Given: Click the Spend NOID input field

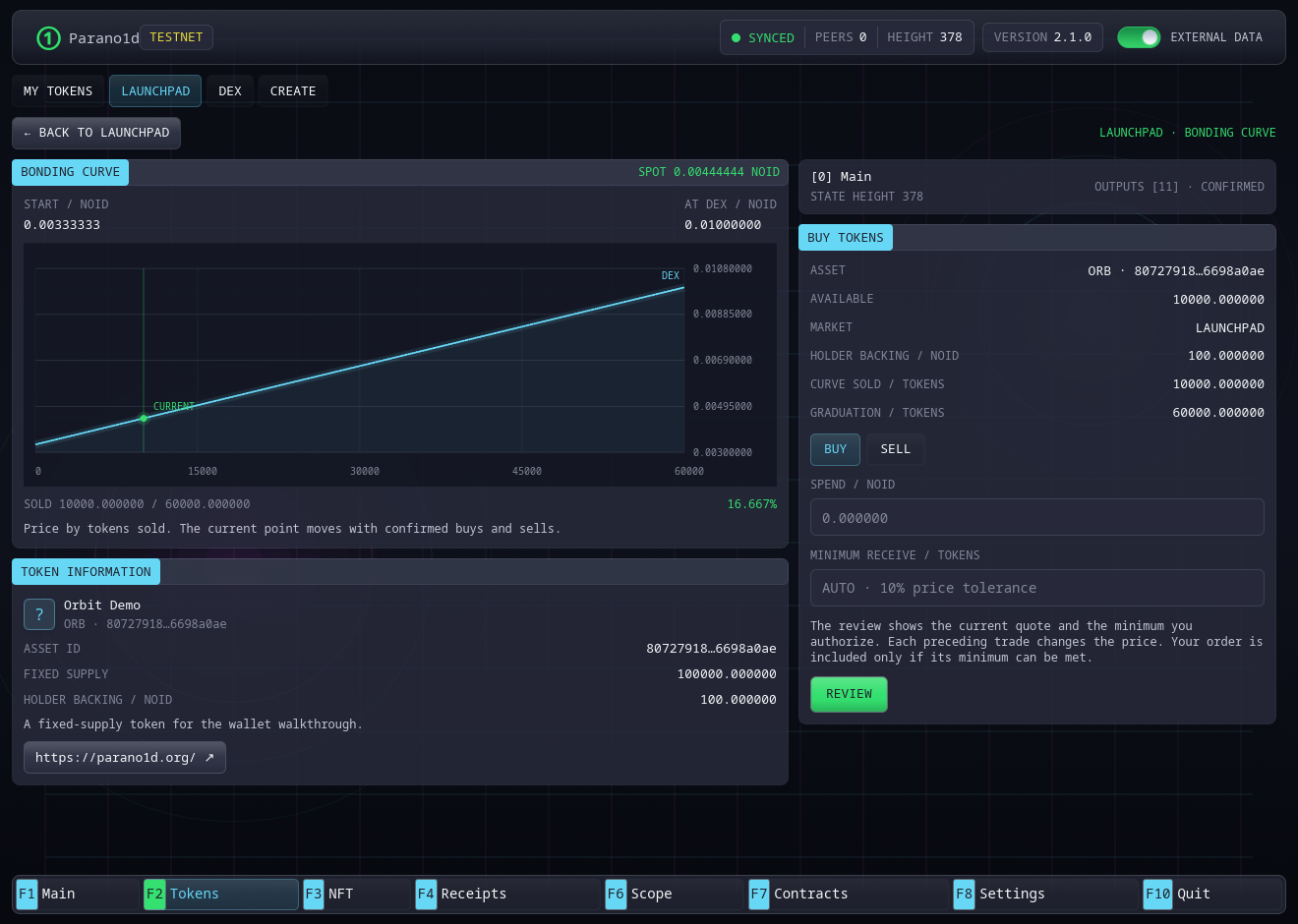Looking at the screenshot, I should (1036, 517).
